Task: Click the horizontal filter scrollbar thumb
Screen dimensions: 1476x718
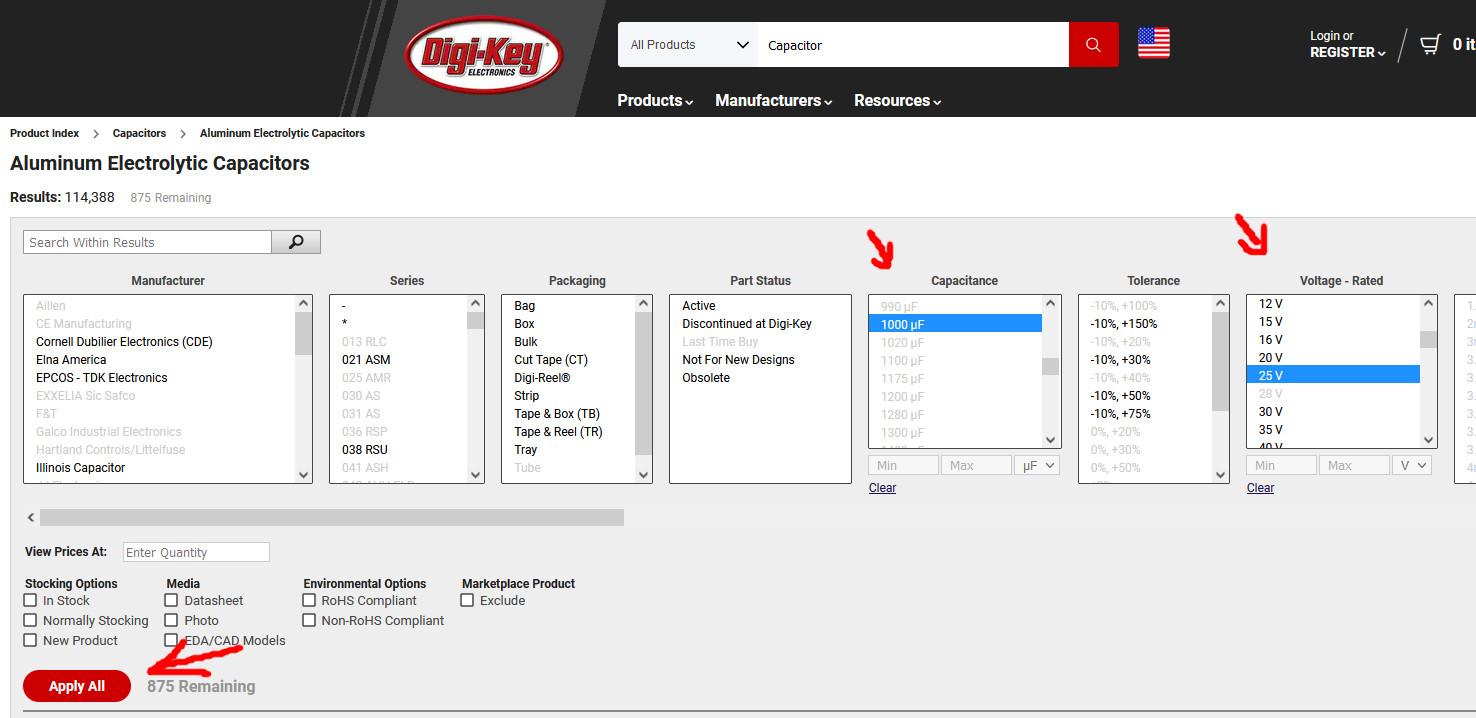Action: tap(332, 517)
